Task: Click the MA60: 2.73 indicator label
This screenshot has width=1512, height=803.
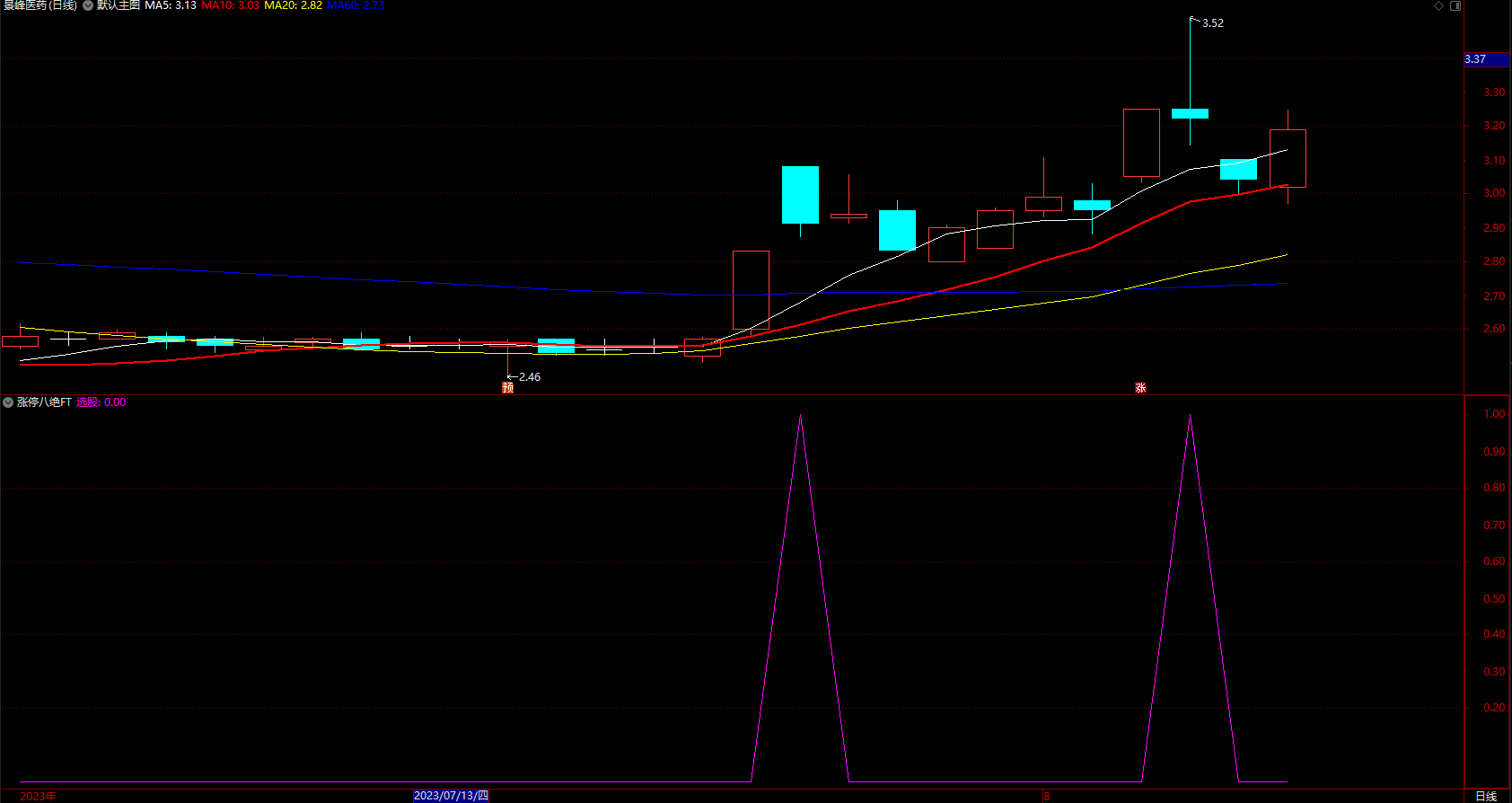Action: click(356, 5)
